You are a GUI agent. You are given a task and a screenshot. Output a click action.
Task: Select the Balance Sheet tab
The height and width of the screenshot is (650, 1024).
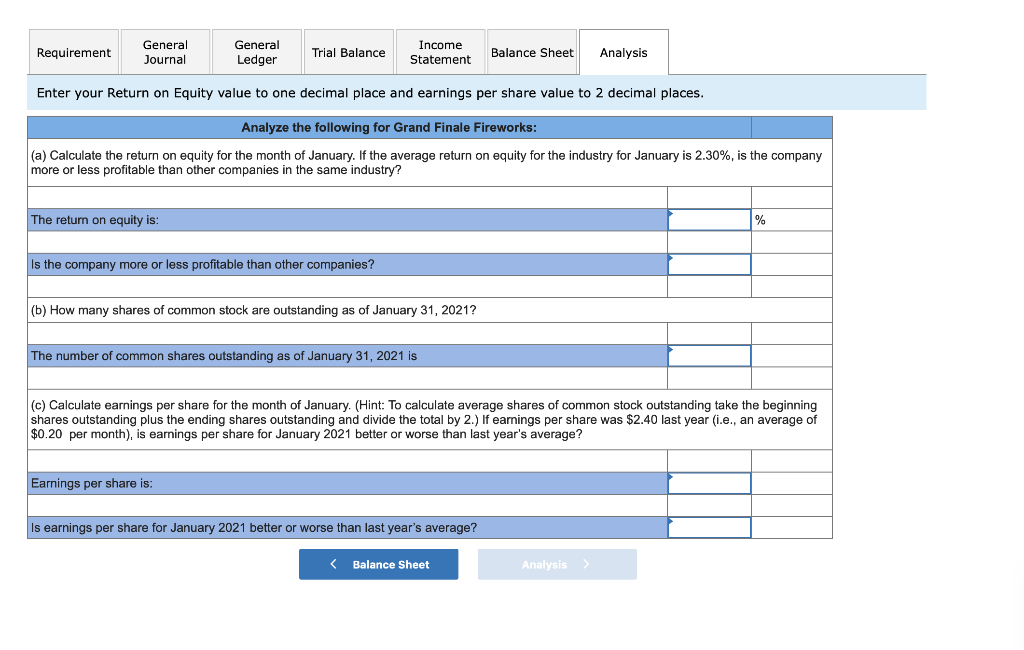(x=532, y=52)
